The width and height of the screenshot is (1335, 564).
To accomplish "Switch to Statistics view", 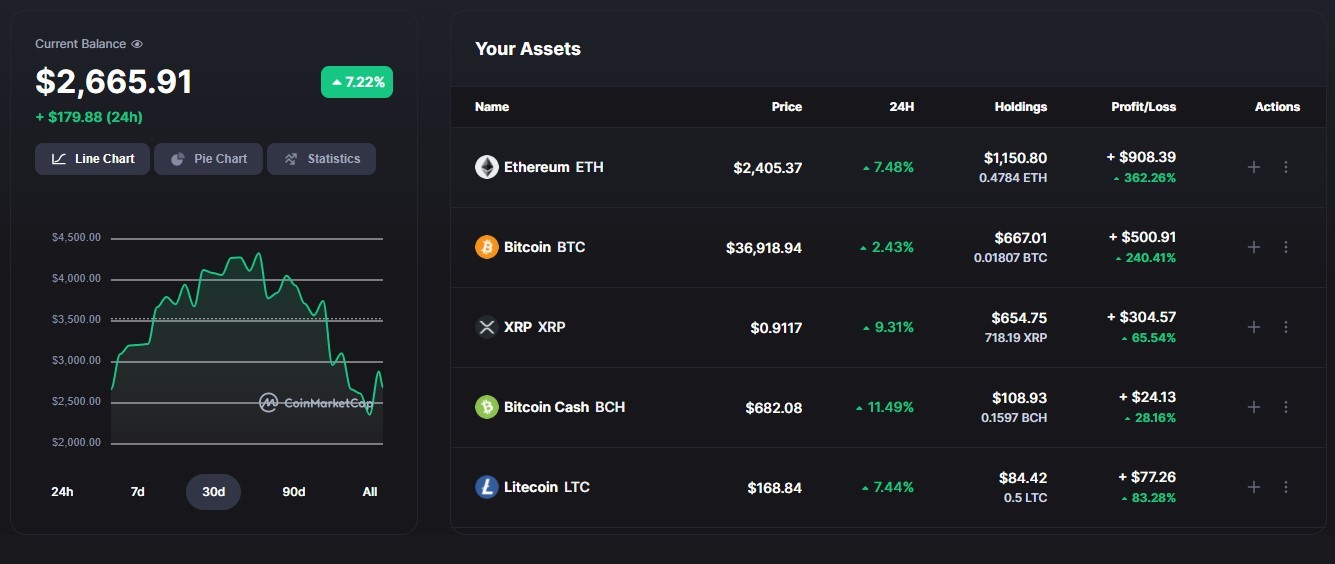I will coord(321,159).
